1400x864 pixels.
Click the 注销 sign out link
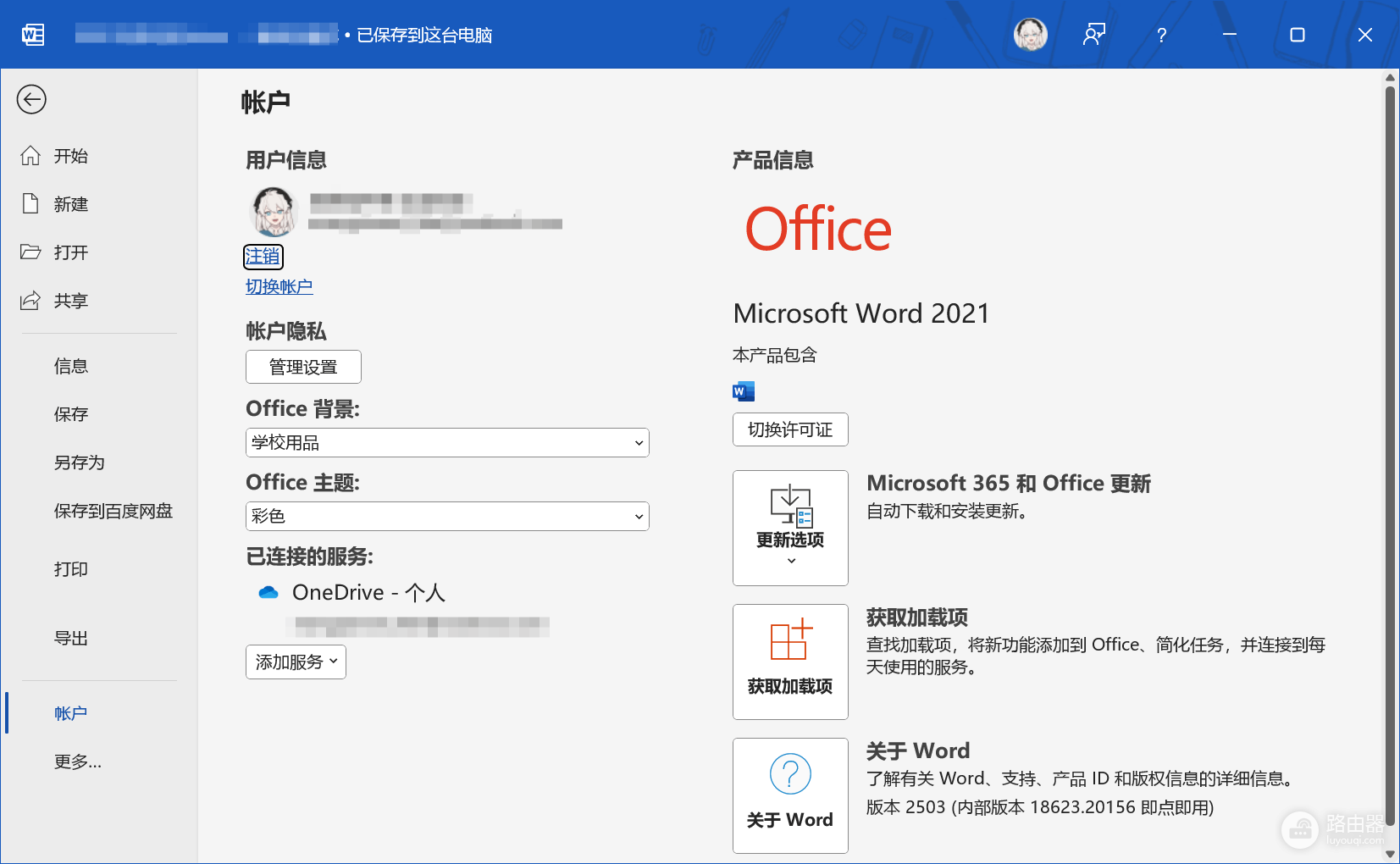(263, 257)
